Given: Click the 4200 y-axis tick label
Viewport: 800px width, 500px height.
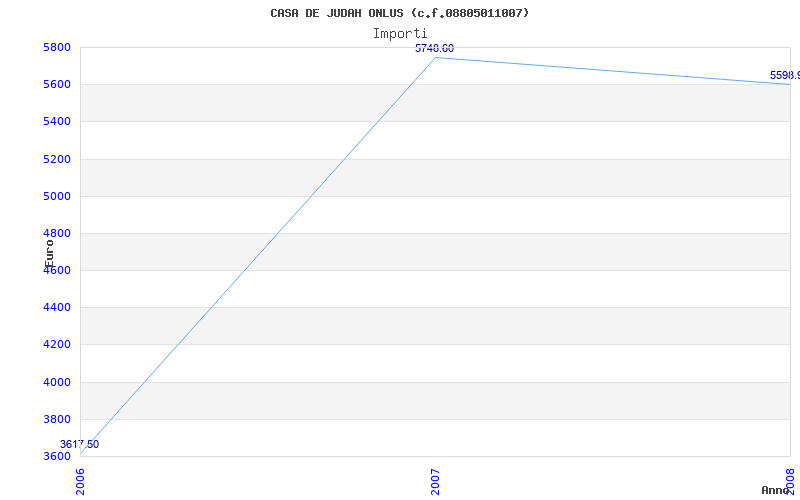Looking at the screenshot, I should tap(55, 344).
